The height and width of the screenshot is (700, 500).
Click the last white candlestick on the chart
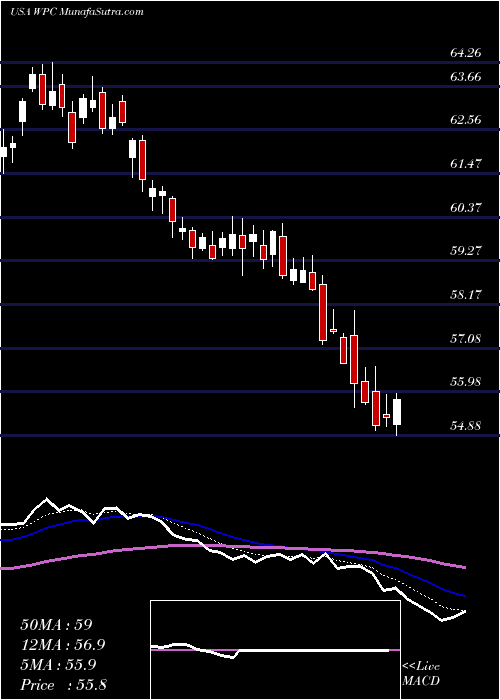point(397,412)
